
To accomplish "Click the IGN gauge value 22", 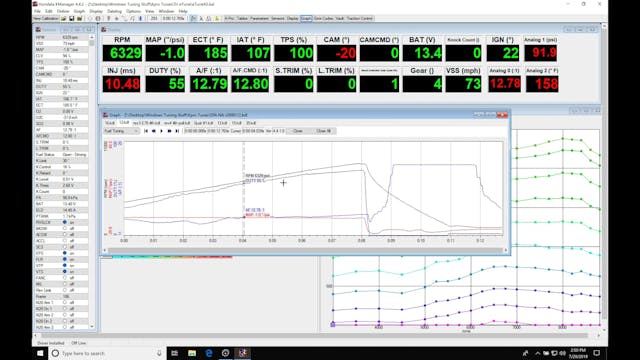I will point(502,53).
